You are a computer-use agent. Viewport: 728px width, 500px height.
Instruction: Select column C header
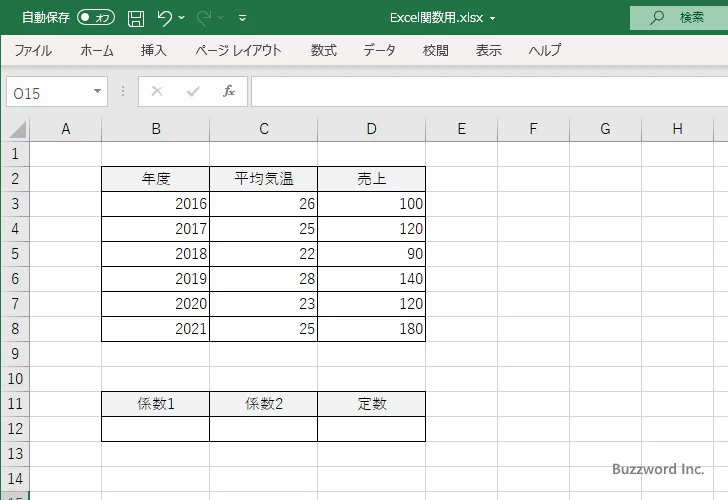coord(264,129)
